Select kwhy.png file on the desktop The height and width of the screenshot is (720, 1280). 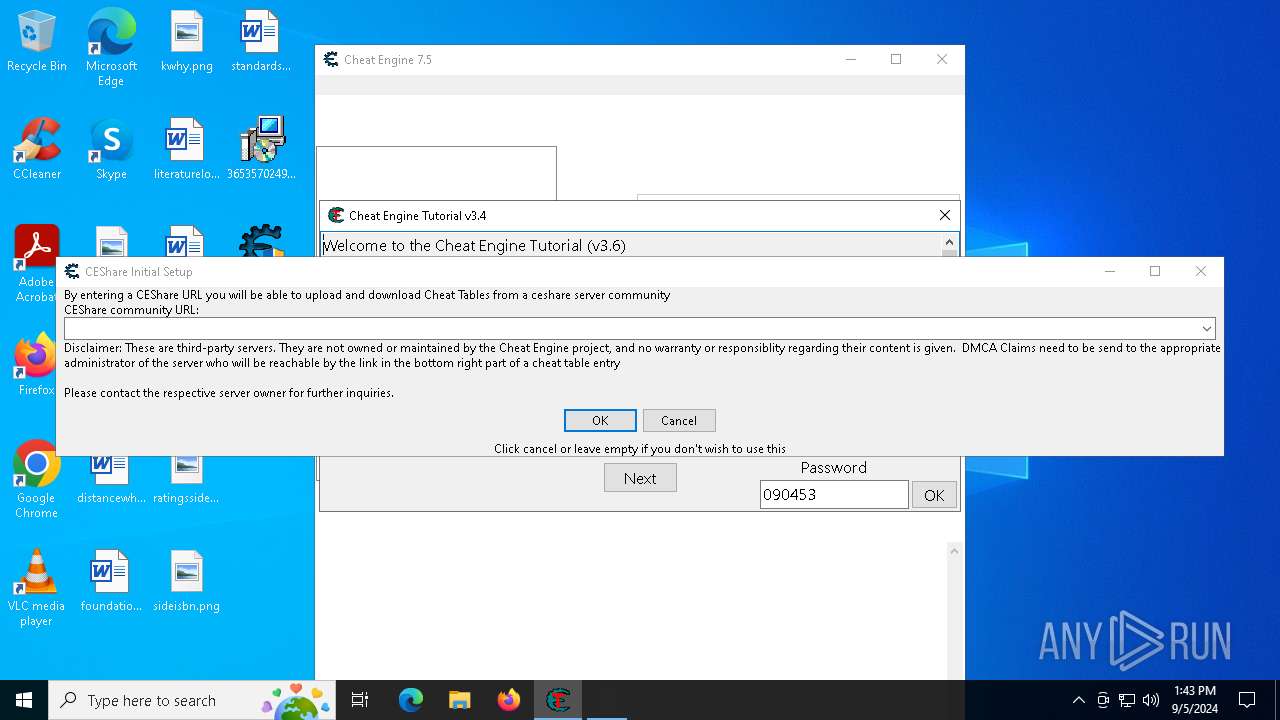click(x=187, y=41)
